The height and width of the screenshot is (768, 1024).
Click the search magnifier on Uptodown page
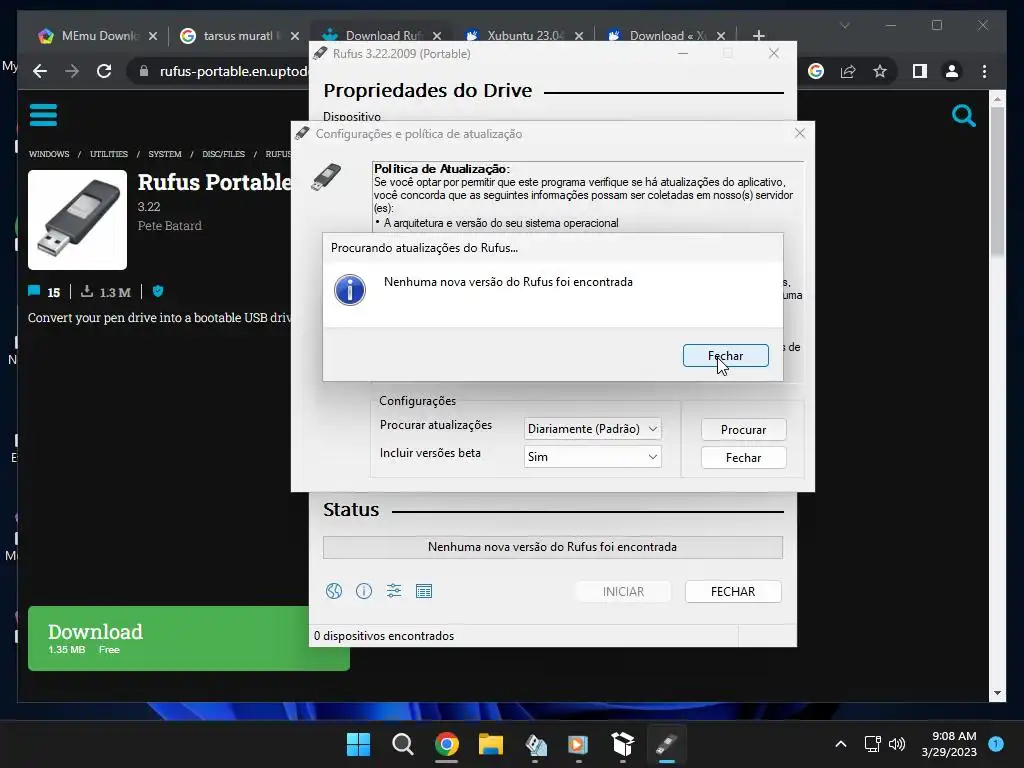point(963,116)
